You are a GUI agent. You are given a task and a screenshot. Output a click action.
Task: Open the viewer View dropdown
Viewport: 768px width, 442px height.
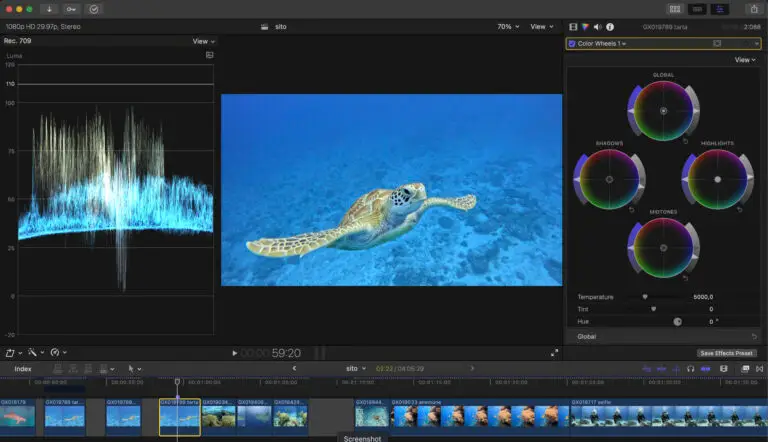coord(542,26)
